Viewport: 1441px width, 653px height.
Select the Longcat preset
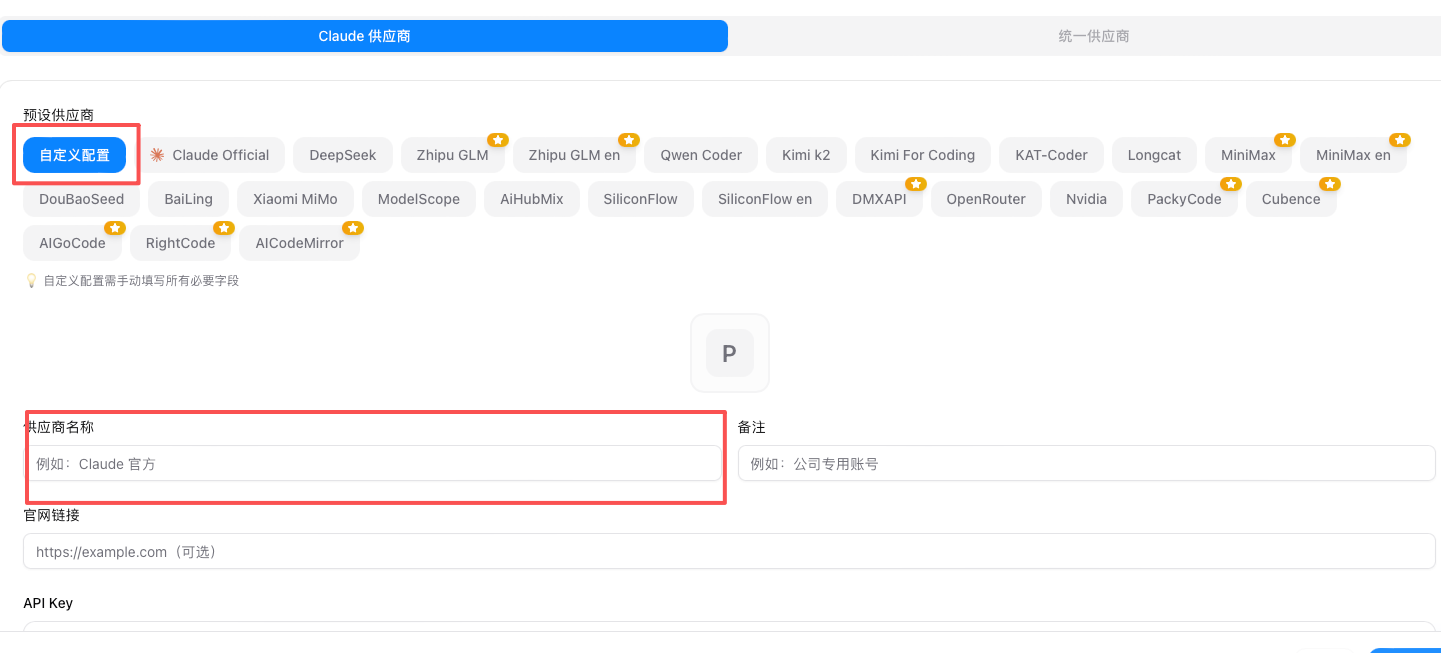coord(1154,155)
